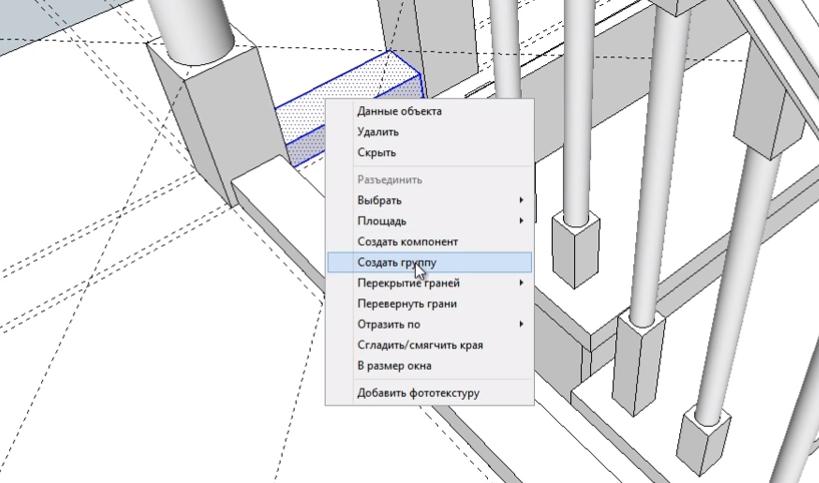Screen dimensions: 819x483
Task: Open Данные объекта from context menu
Action: click(x=429, y=111)
